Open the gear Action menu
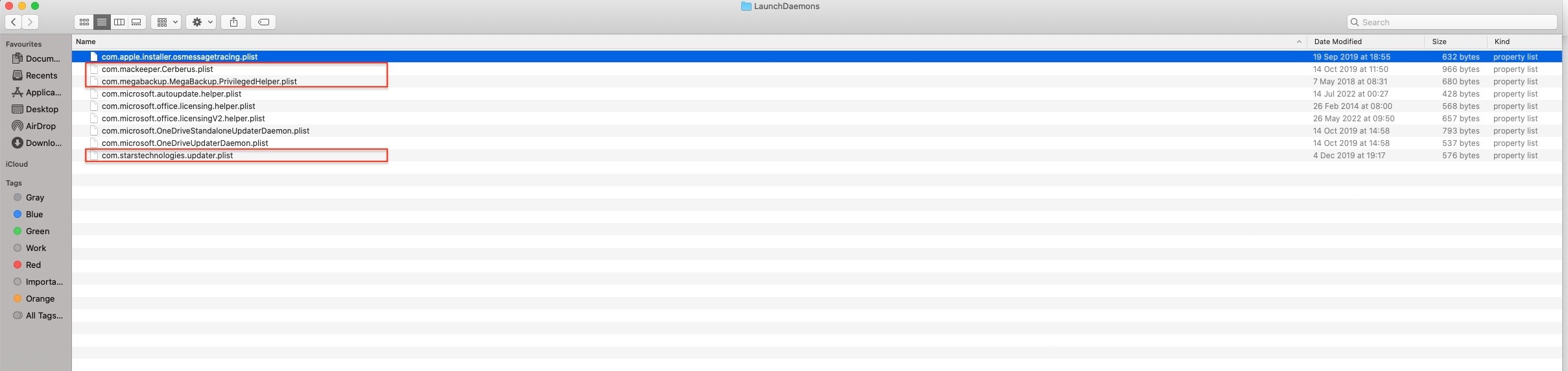Viewport: 1568px width, 371px height. [201, 22]
